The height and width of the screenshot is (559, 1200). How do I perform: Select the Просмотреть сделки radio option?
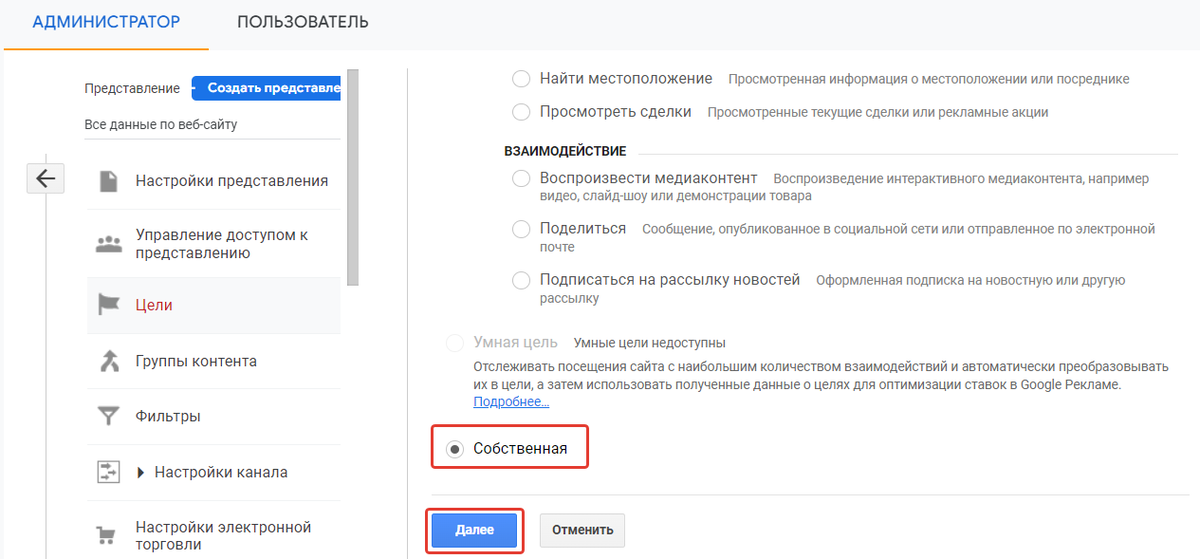521,112
